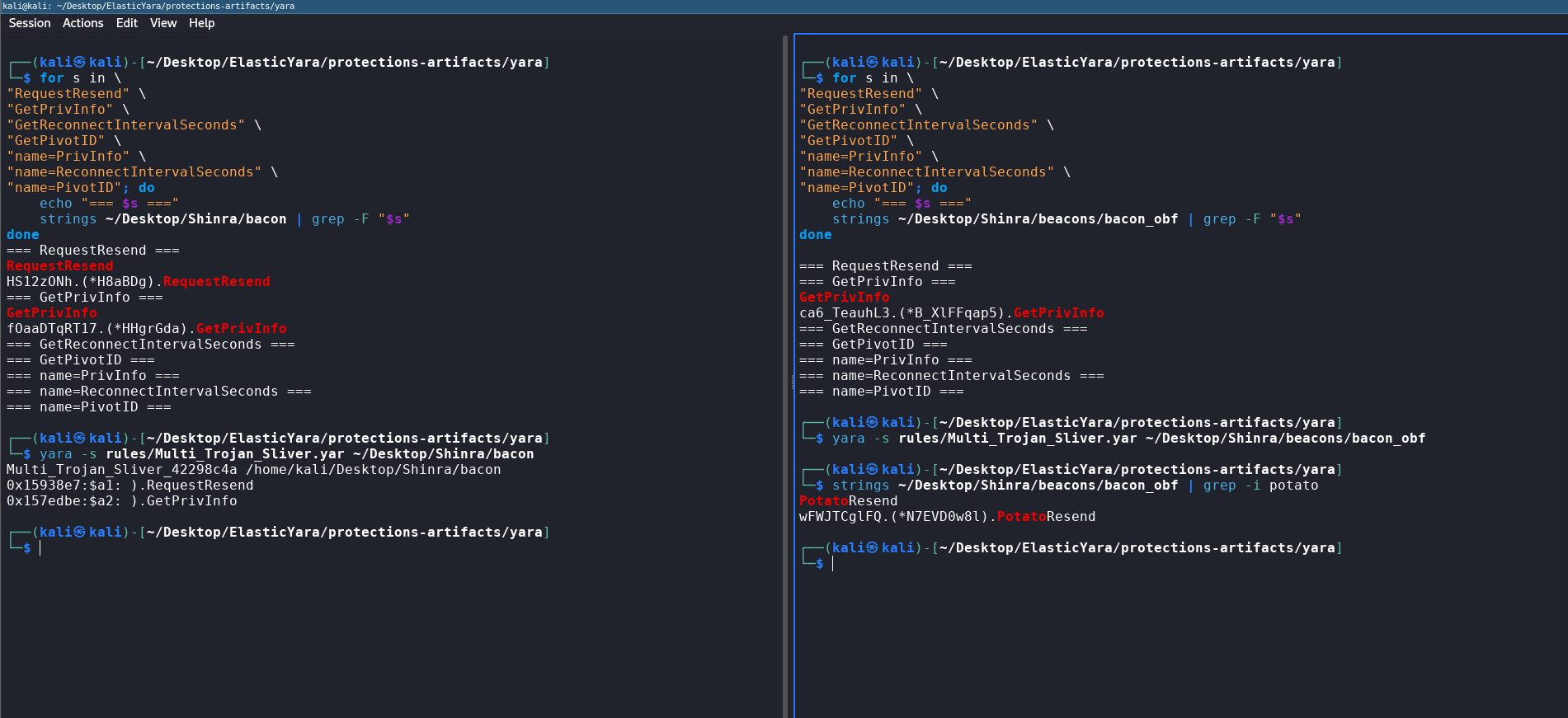Click the right pane's empty prompt cursor
Image resolution: width=1568 pixels, height=718 pixels.
coord(832,564)
